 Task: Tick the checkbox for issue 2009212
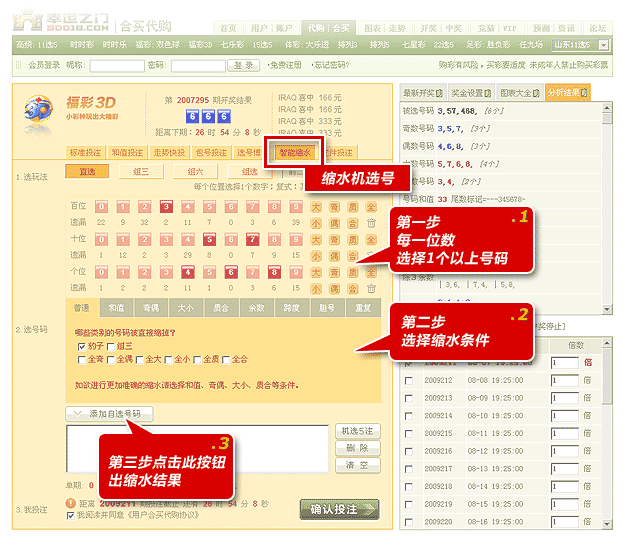[x=408, y=381]
